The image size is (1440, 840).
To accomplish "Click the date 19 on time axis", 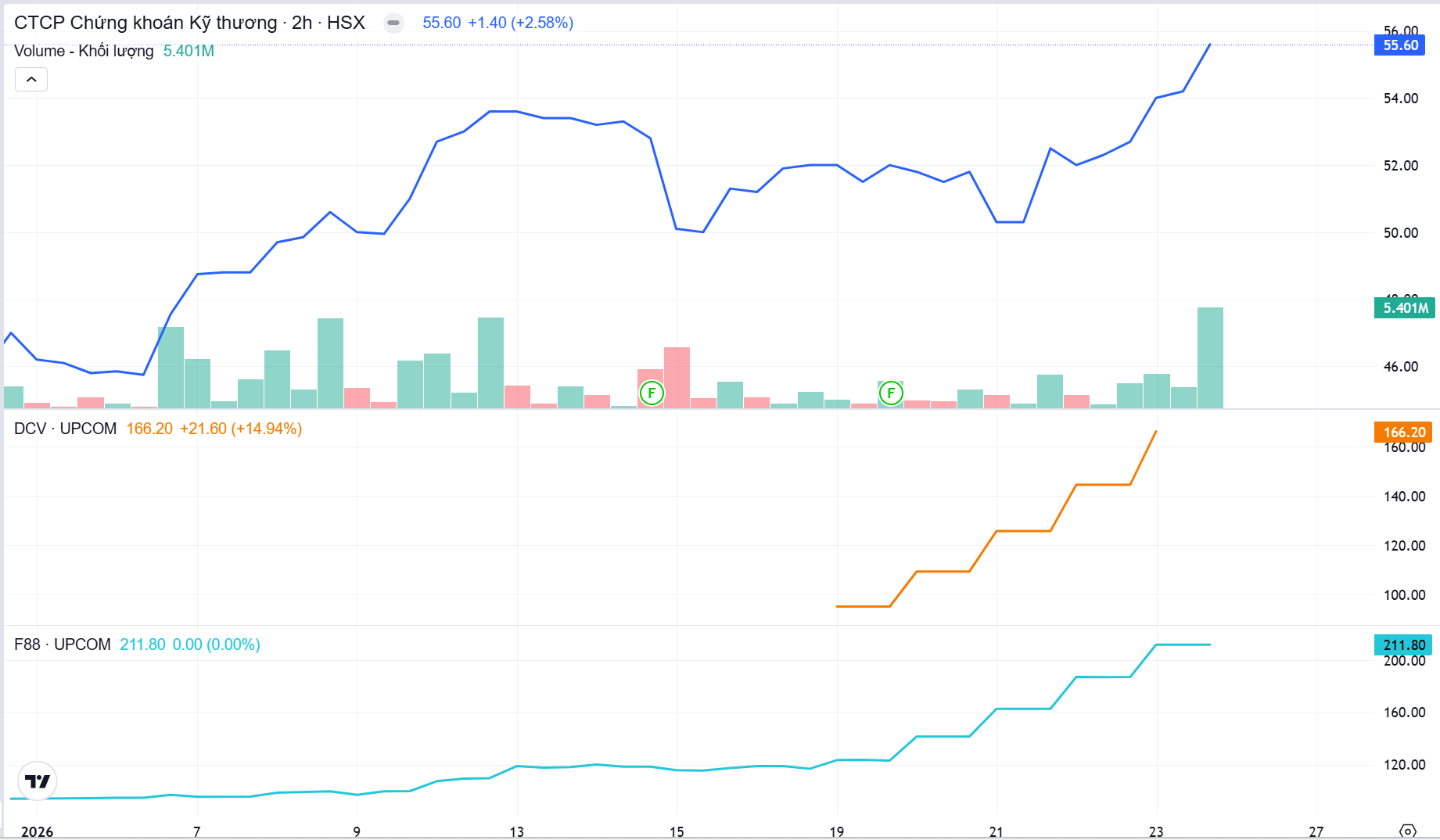I will 837,831.
